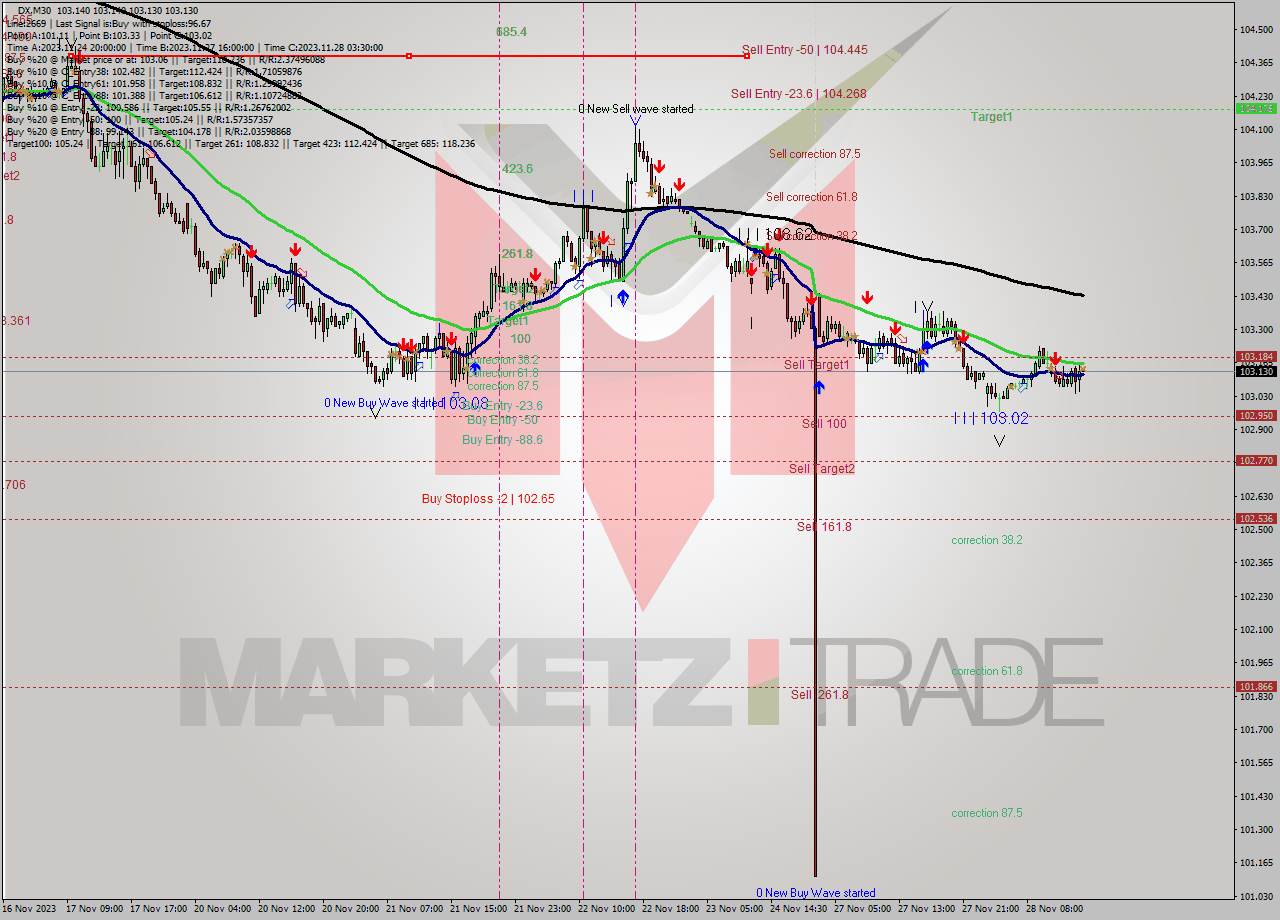Click the 102.100 price axis label
This screenshot has width=1280, height=920.
coord(1256,629)
